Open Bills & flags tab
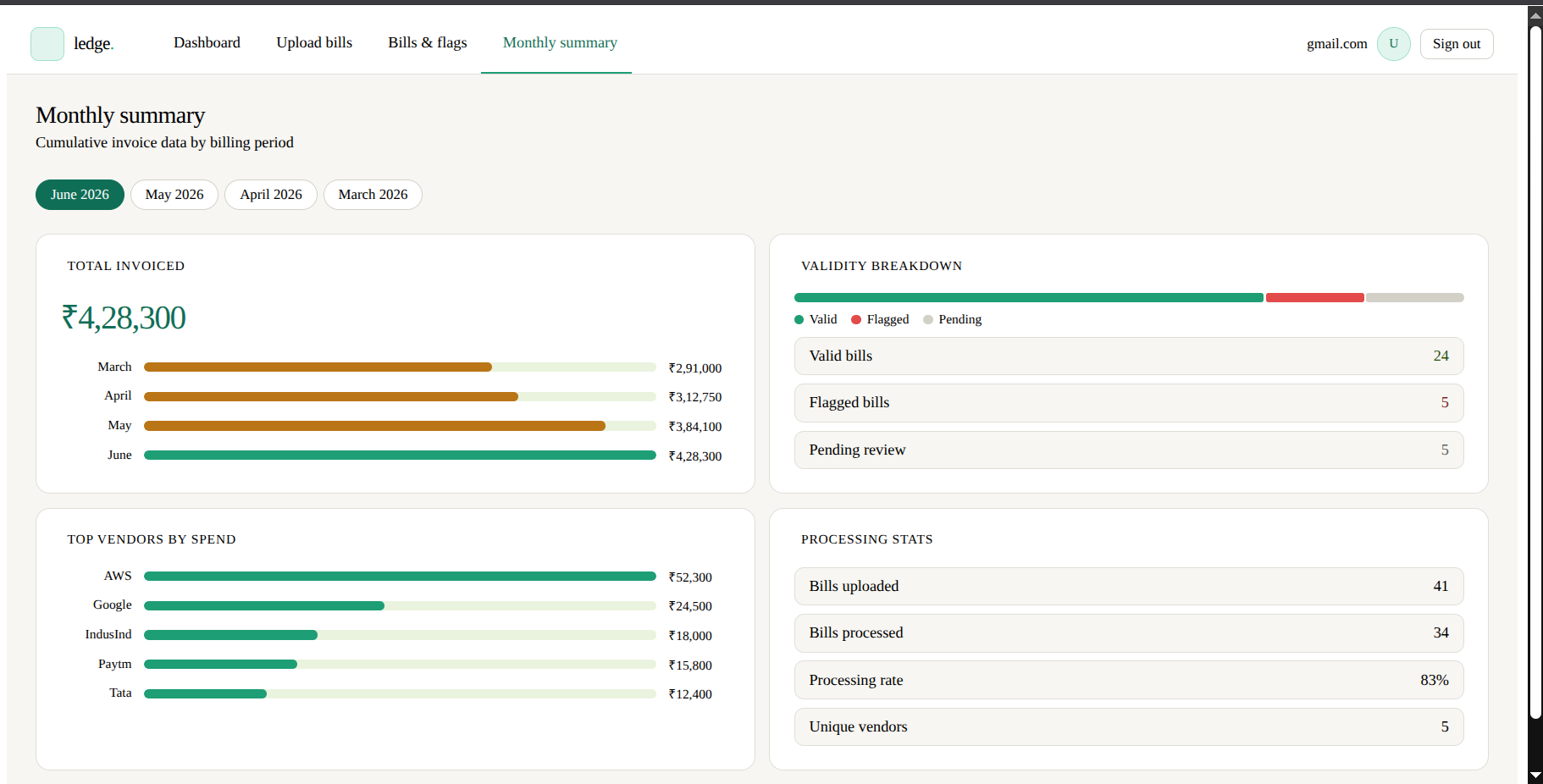This screenshot has width=1543, height=784. point(428,42)
